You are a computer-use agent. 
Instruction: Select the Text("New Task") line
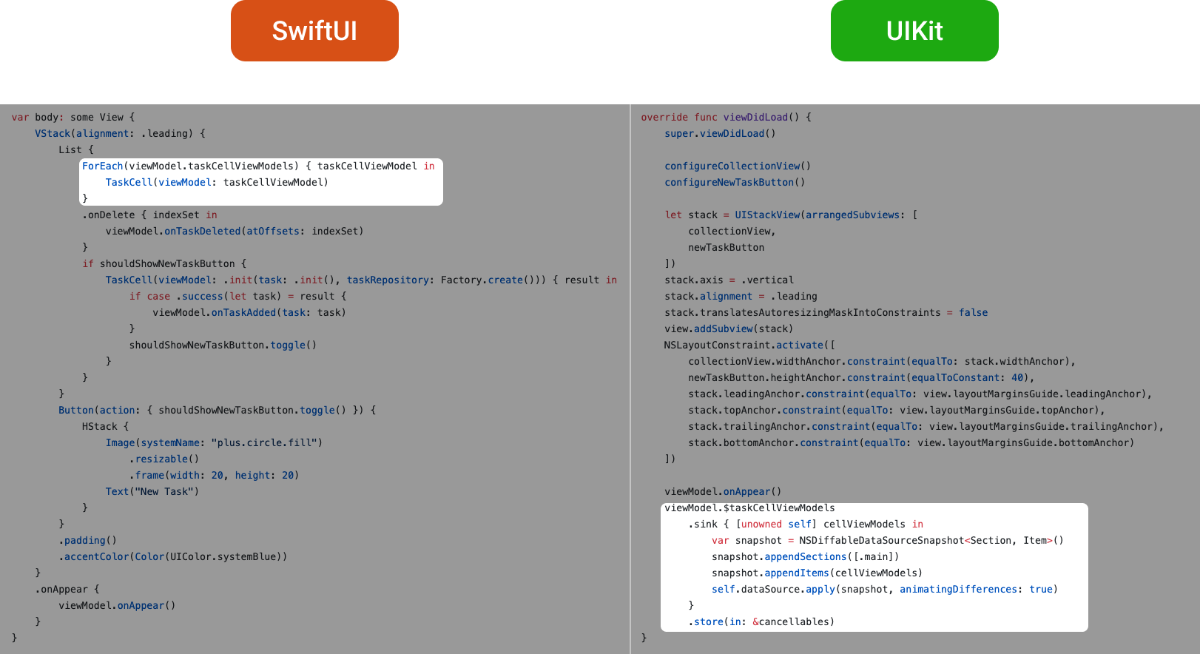coord(153,491)
